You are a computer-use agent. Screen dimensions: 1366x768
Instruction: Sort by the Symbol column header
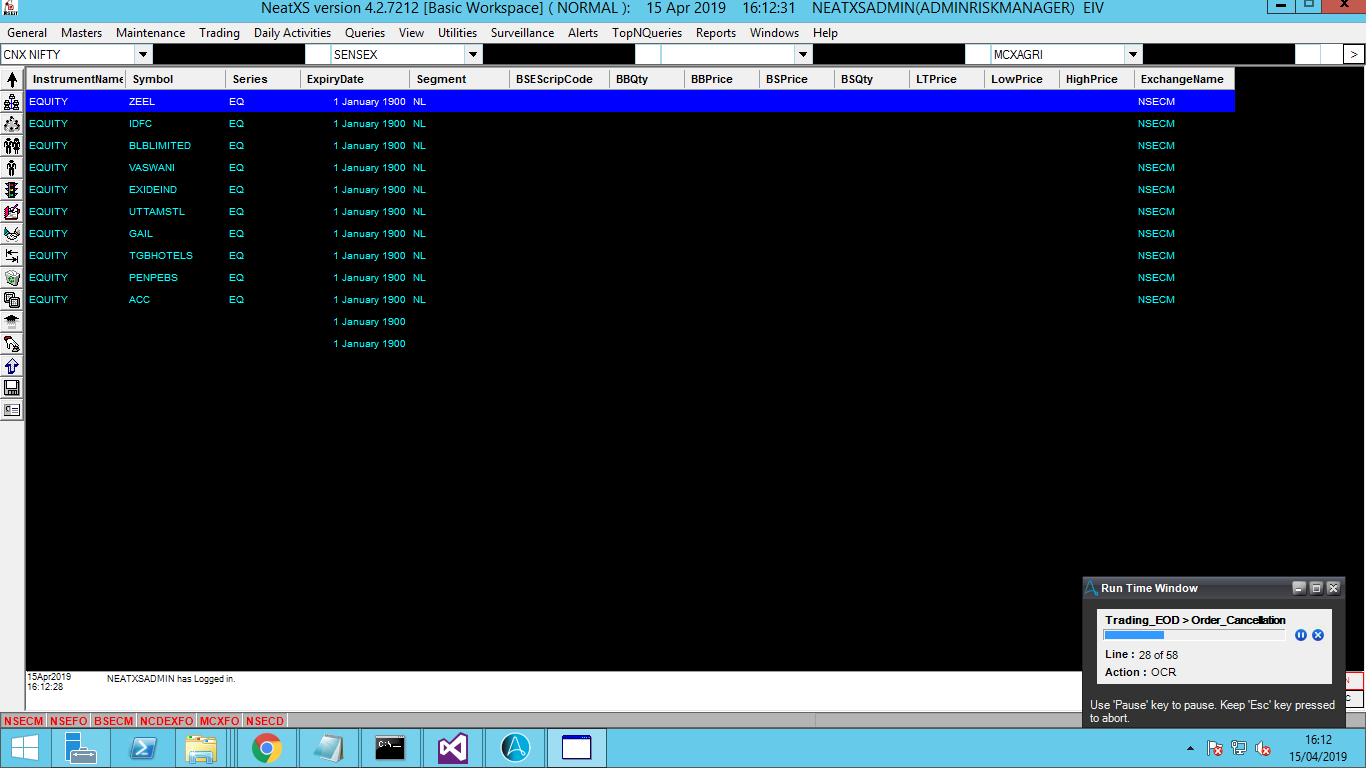pyautogui.click(x=175, y=79)
